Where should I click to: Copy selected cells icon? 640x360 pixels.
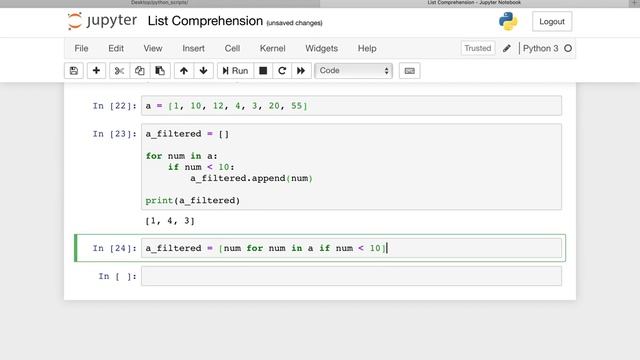point(140,71)
